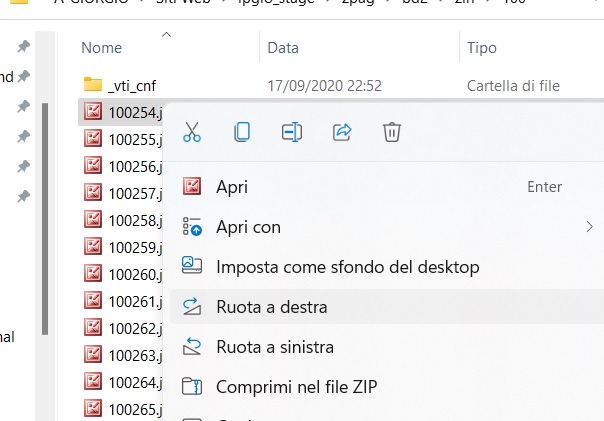Select the 100254 image file icon
The width and height of the screenshot is (604, 421).
(x=93, y=112)
